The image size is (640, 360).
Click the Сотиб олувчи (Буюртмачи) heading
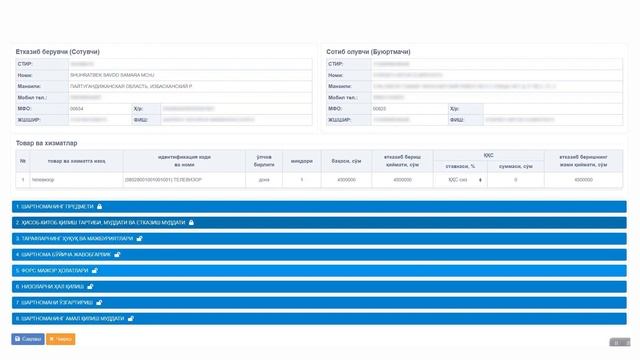point(368,52)
